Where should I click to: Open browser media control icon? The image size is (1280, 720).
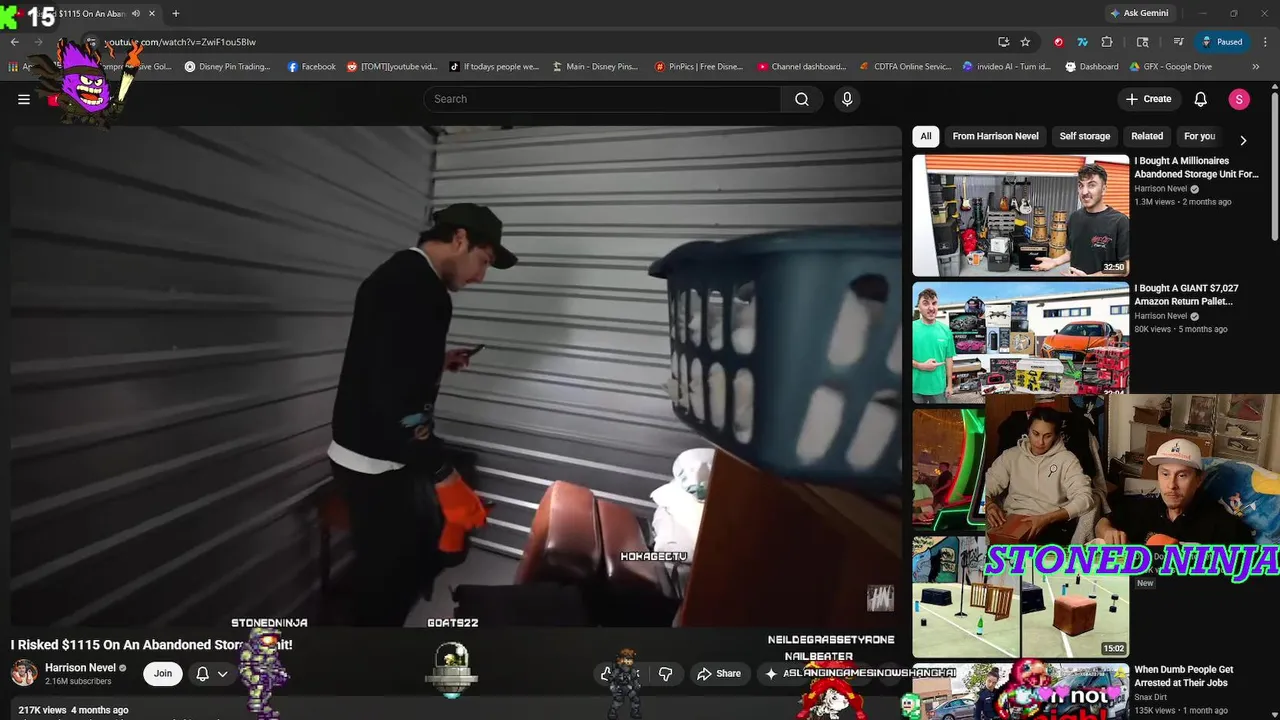(1179, 42)
